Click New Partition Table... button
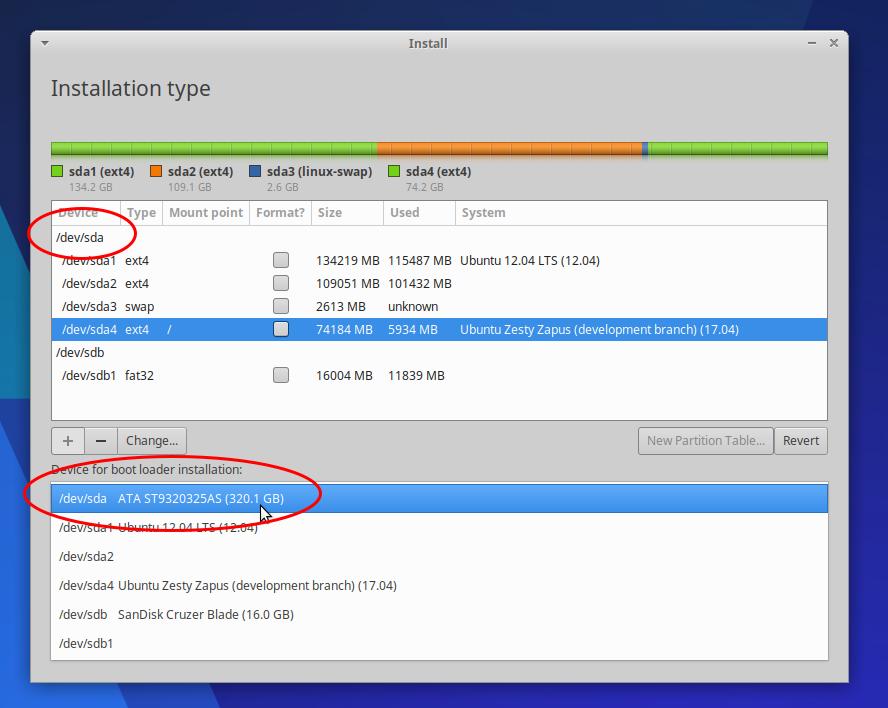This screenshot has width=888, height=708. click(x=706, y=441)
